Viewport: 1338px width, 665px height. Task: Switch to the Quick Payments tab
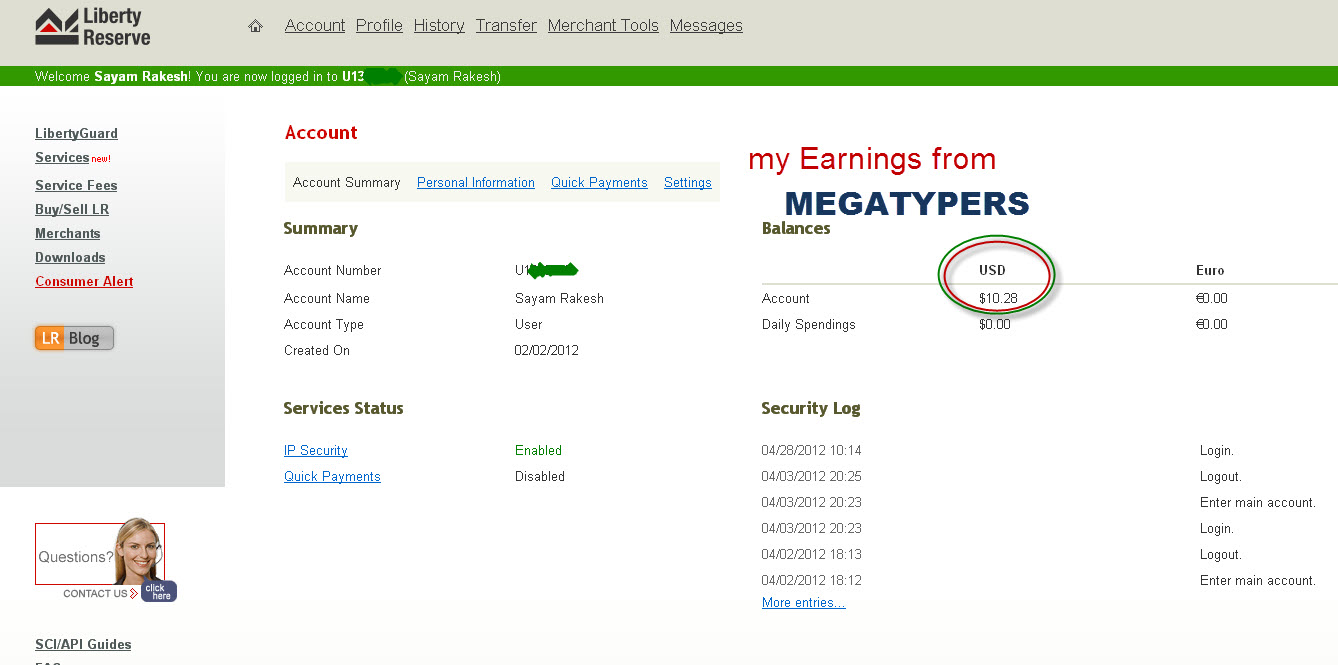[x=599, y=183]
